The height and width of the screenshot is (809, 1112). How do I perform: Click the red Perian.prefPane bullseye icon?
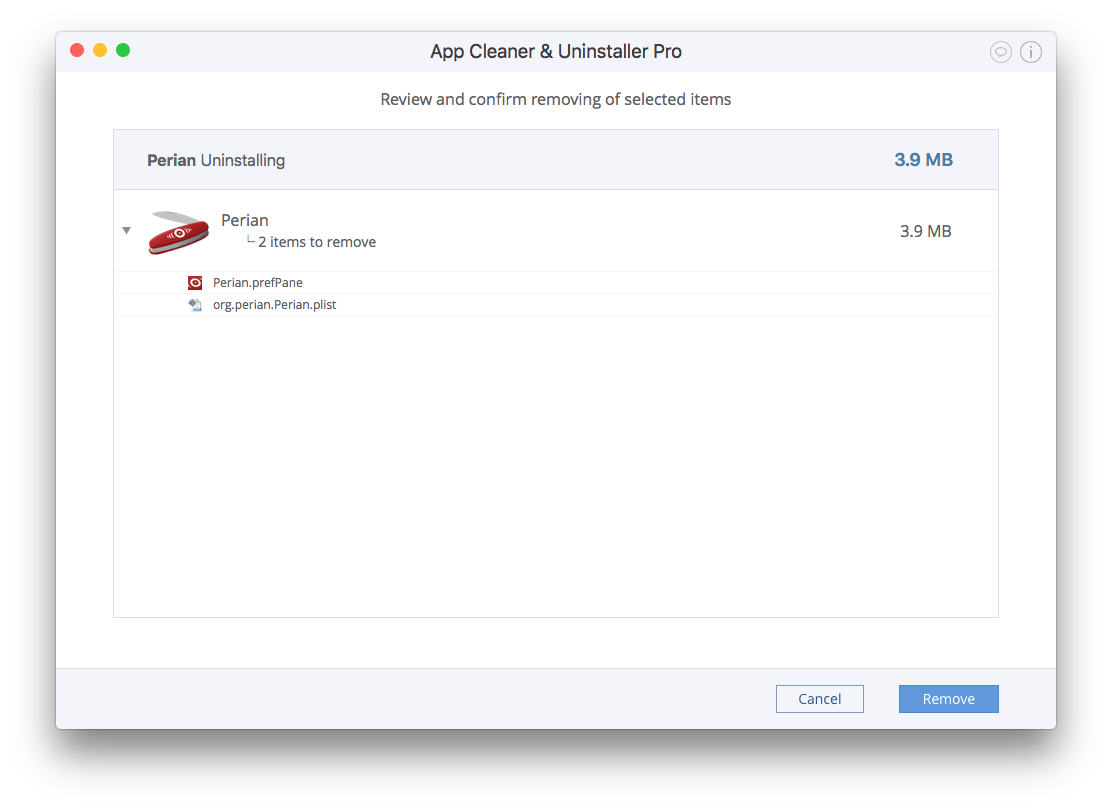194,282
